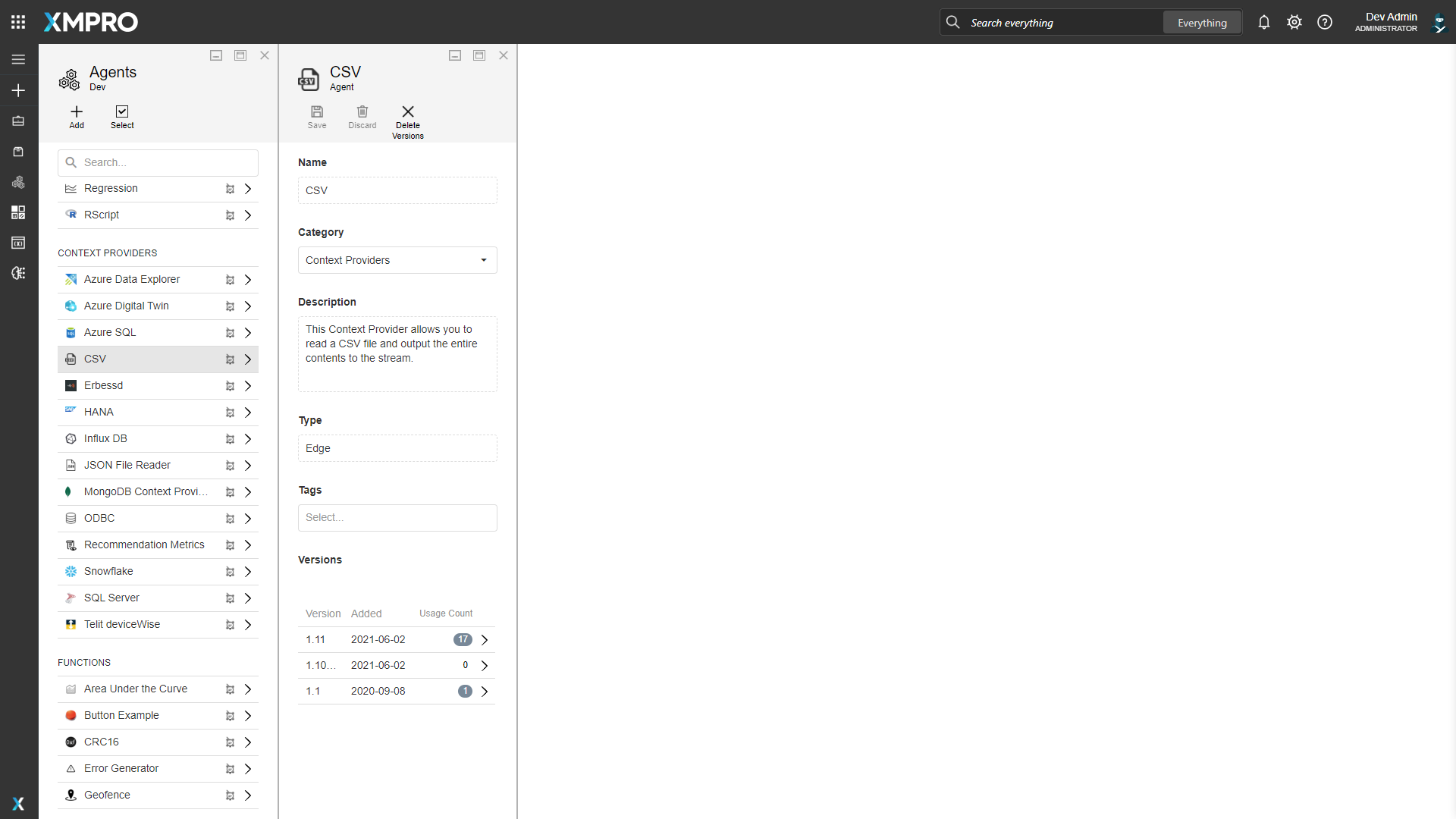Click the XMPRO X icon at sidebar bottom

(x=18, y=804)
